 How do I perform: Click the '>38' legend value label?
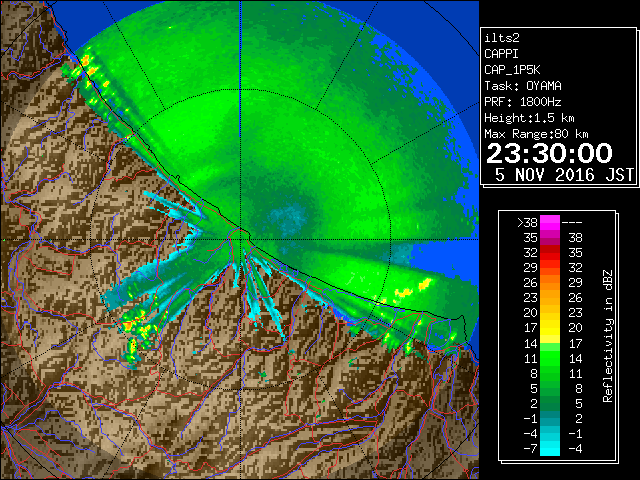(x=527, y=223)
